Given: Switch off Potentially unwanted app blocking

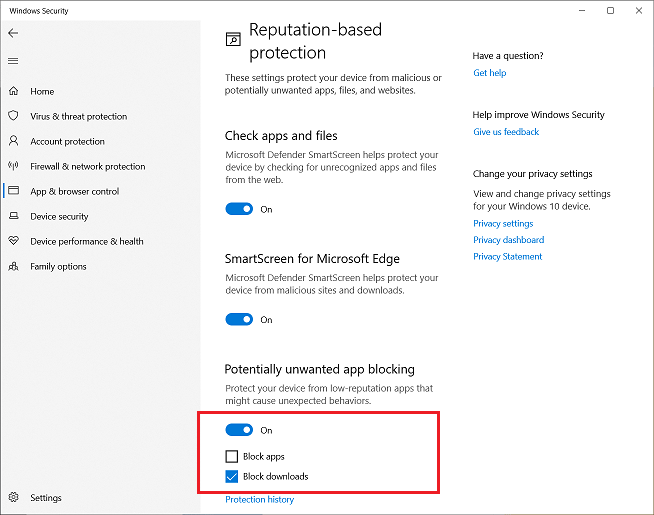Looking at the screenshot, I should [239, 430].
